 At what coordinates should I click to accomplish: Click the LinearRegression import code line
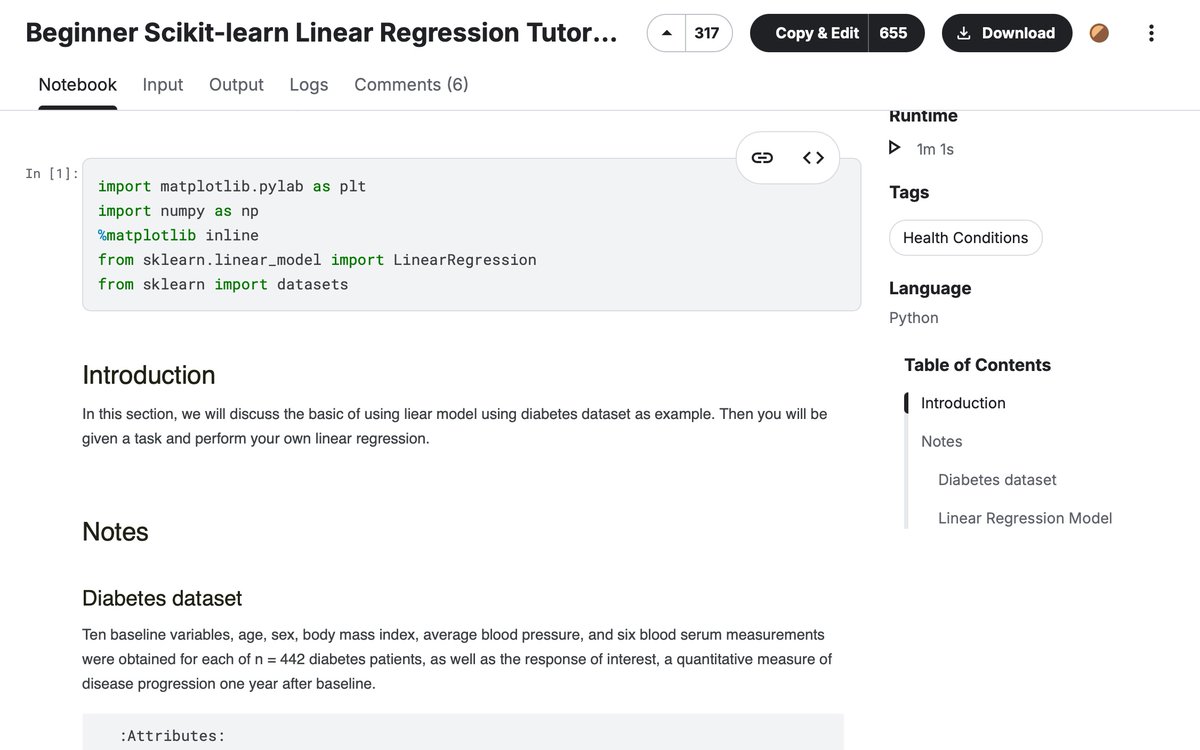(x=317, y=260)
